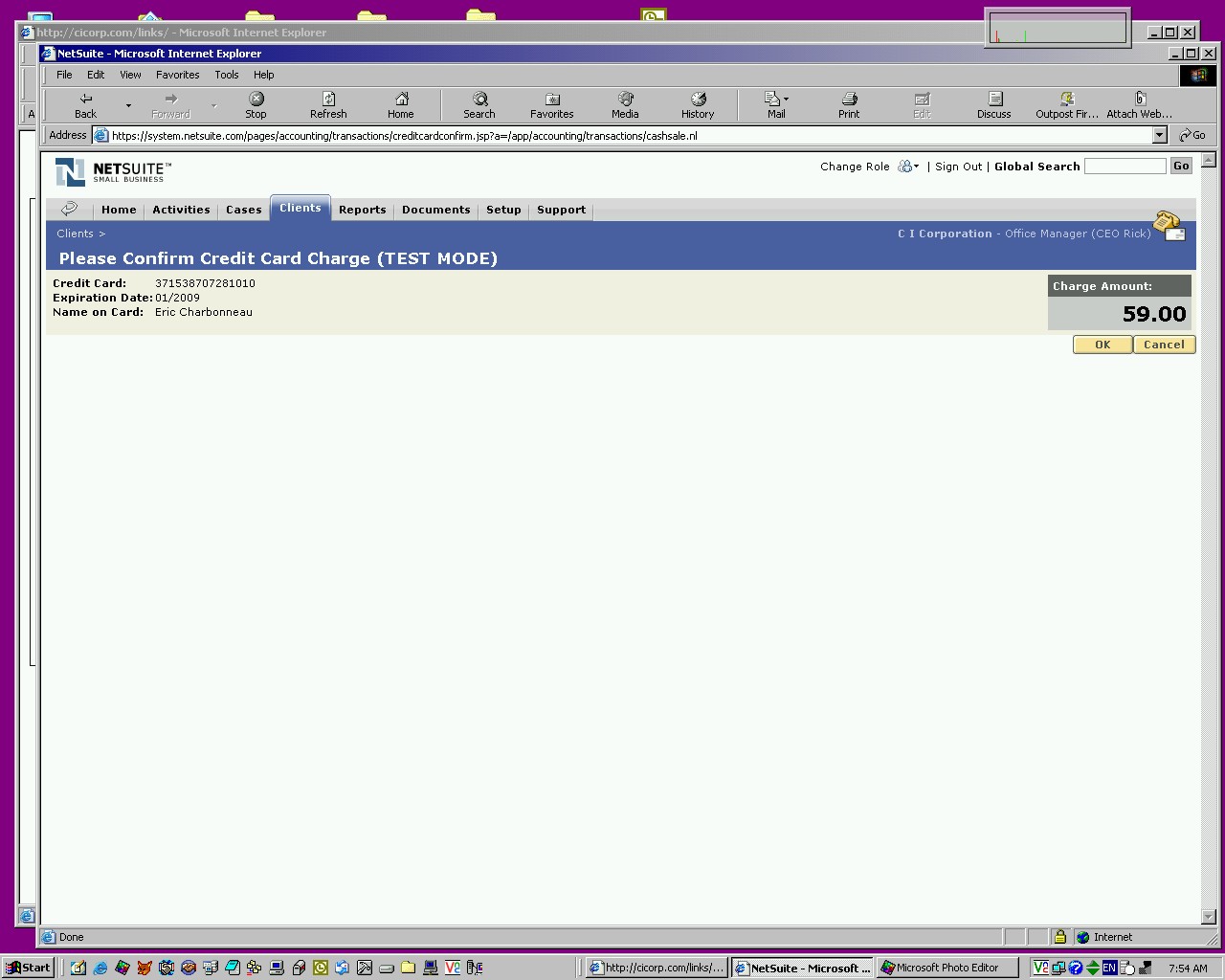Viewport: 1225px width, 980px height.
Task: Switch to the Reports tab
Action: click(x=362, y=210)
